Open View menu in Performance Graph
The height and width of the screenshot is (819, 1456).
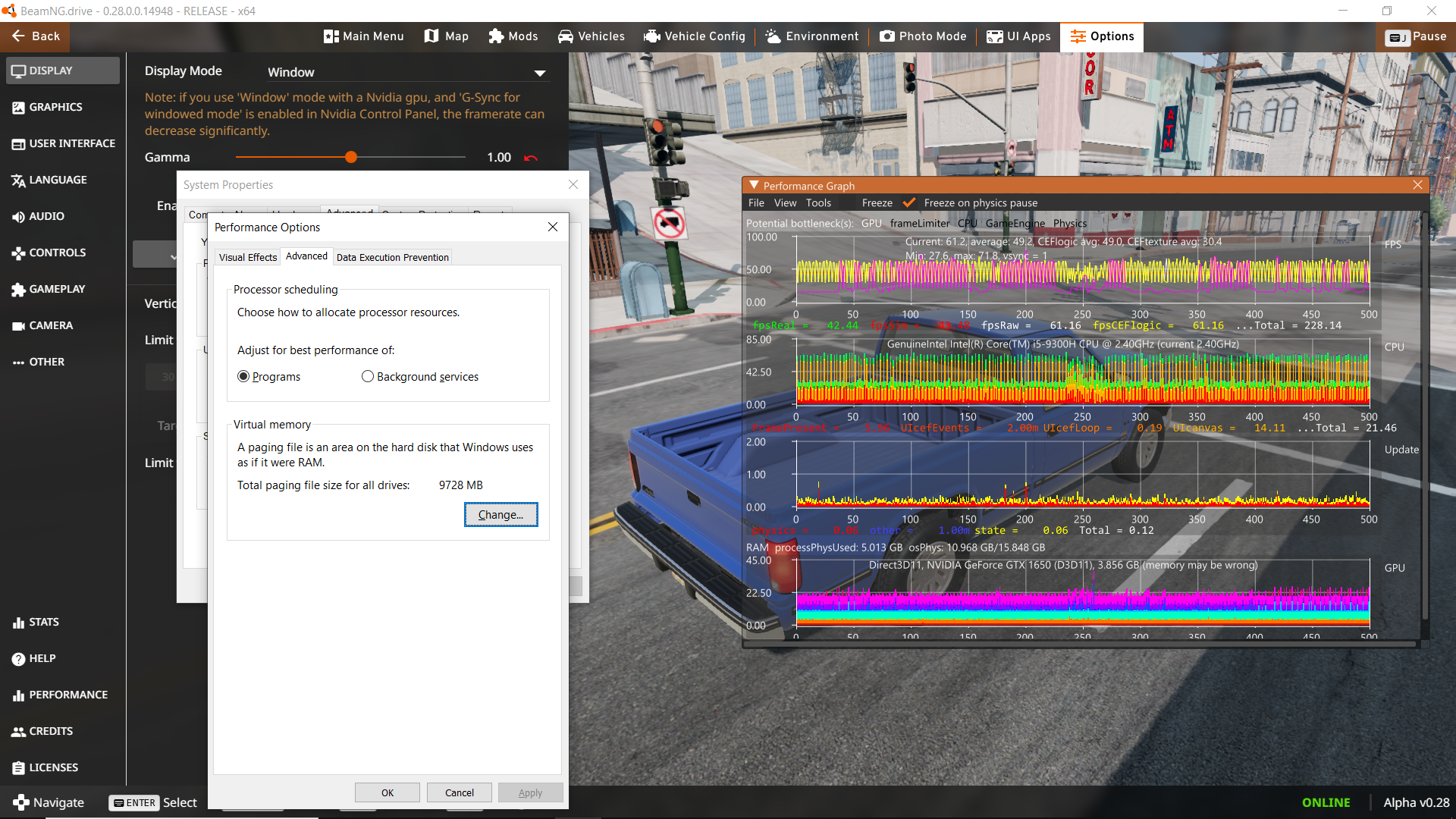coord(785,202)
